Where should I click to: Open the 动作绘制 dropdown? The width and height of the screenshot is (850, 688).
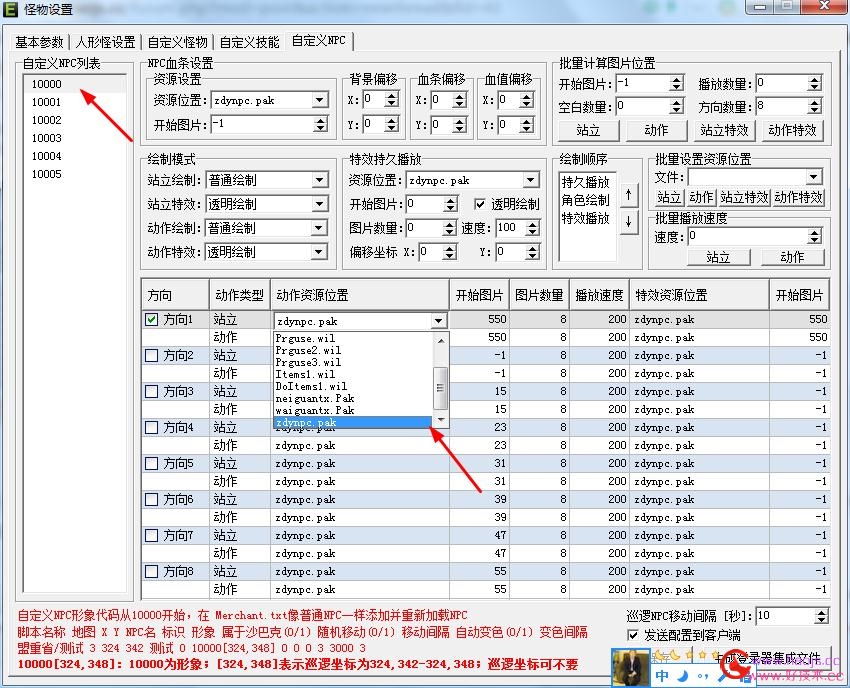[320, 228]
